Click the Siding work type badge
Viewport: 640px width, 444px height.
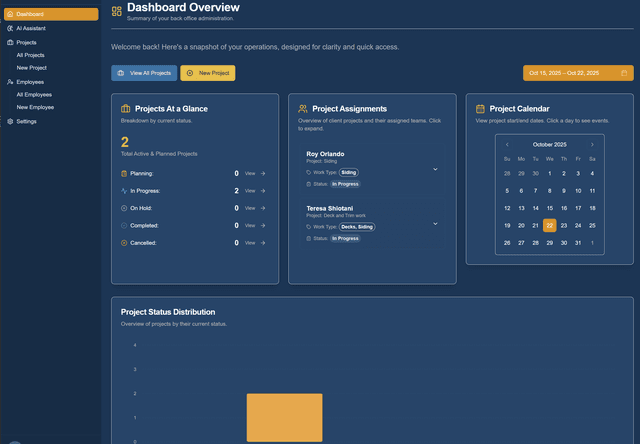(349, 172)
